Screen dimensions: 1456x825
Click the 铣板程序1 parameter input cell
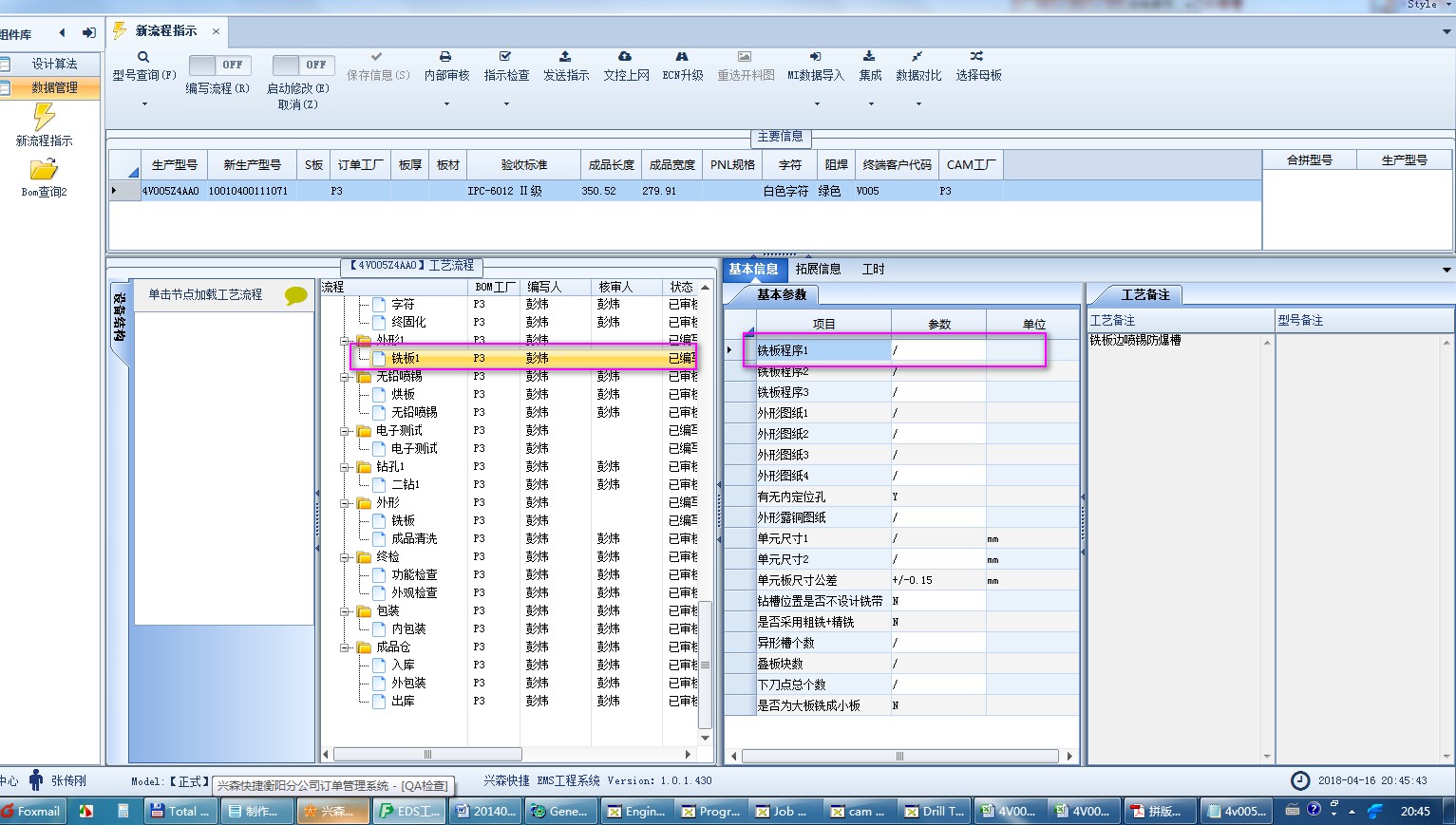click(938, 350)
